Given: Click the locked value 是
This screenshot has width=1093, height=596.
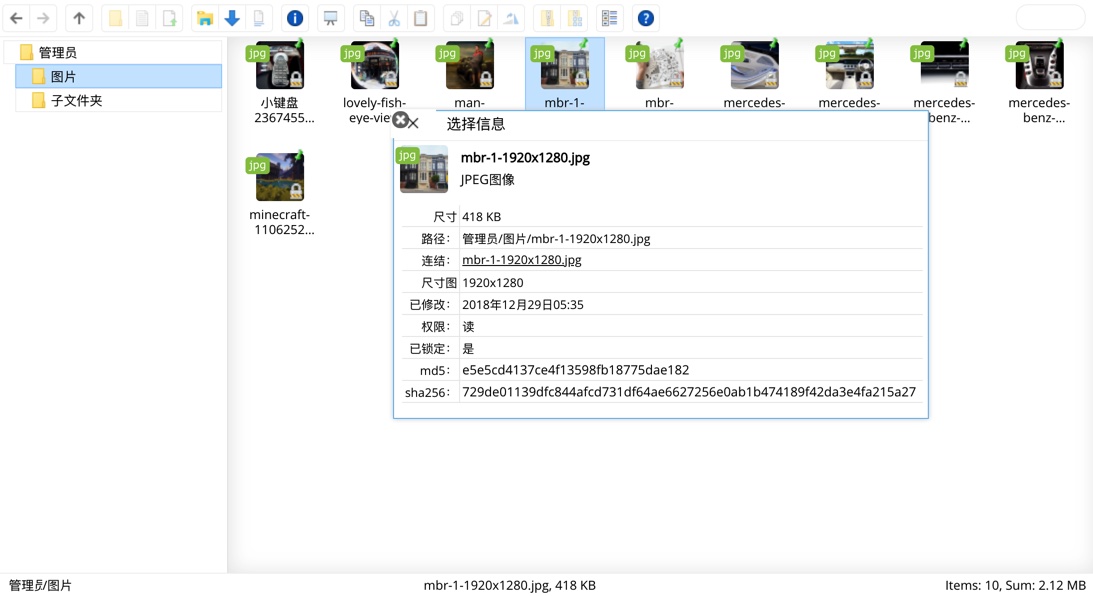Looking at the screenshot, I should (x=468, y=348).
